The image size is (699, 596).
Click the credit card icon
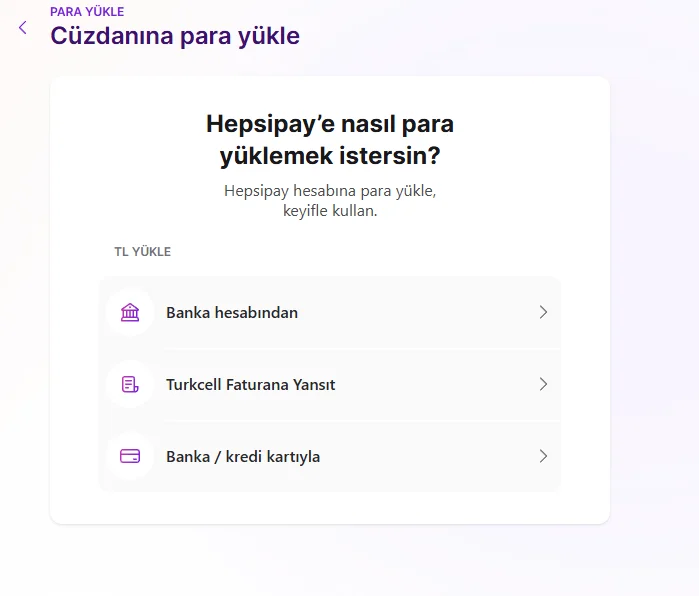tap(130, 457)
